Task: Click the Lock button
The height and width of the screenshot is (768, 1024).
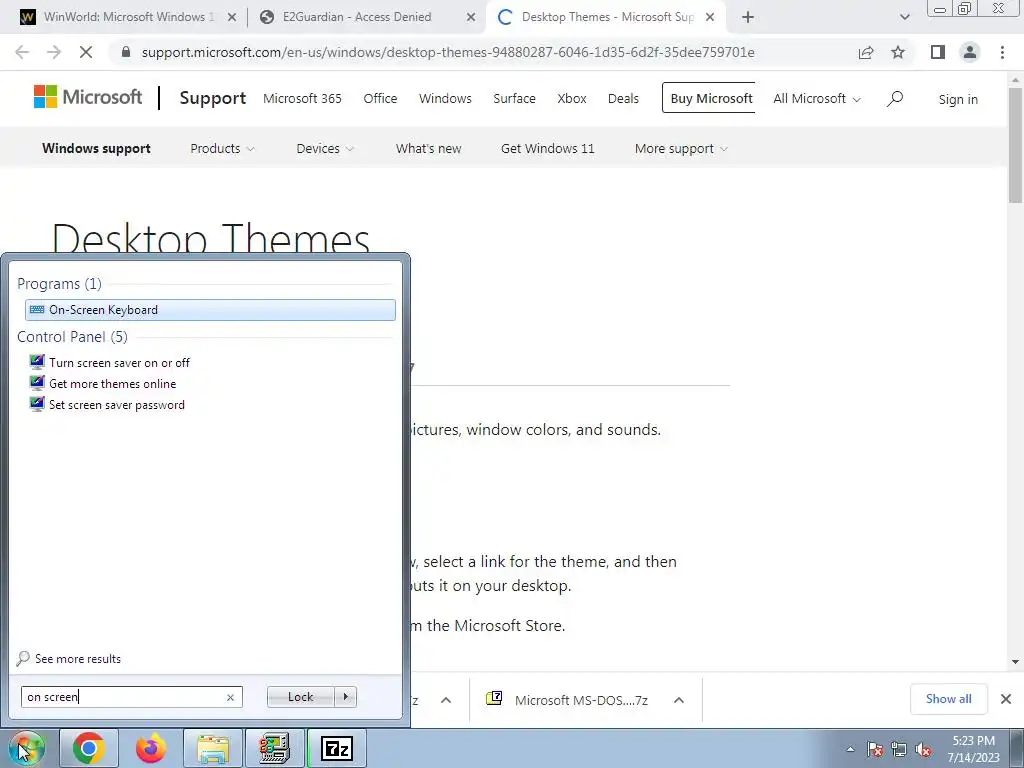Action: tap(300, 697)
